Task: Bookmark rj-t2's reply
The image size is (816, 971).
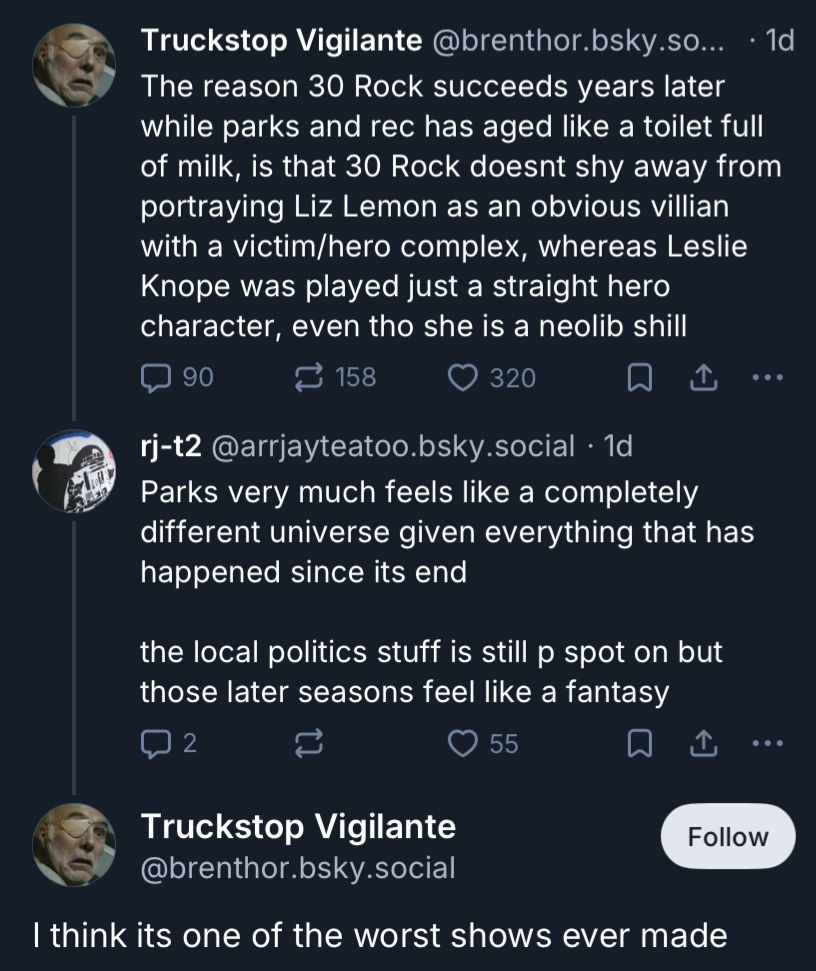Action: point(637,743)
